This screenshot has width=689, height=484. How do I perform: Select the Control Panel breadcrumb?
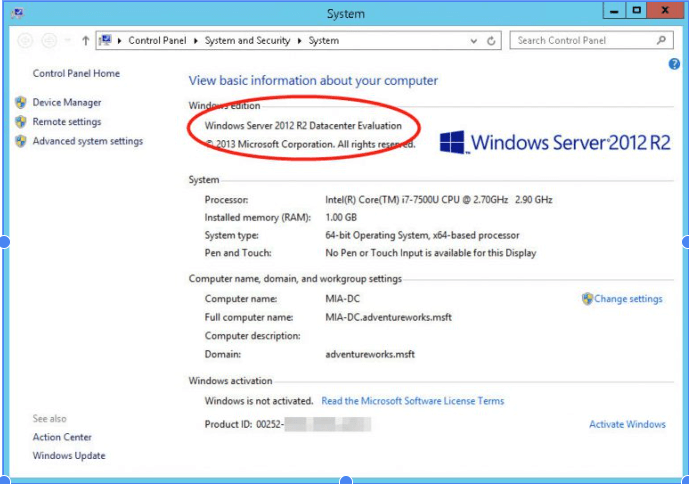(161, 41)
